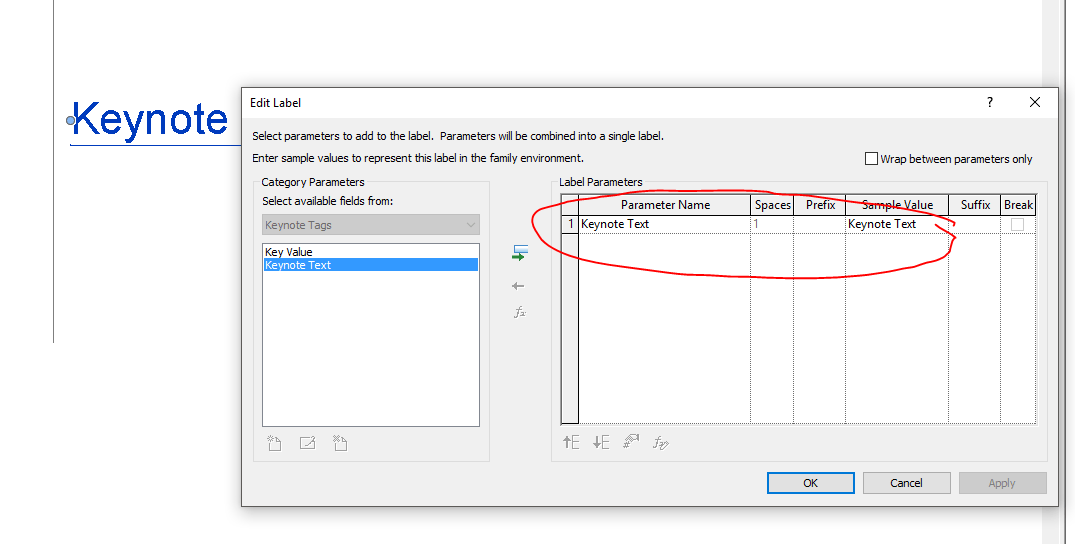Click the Apply button
1075x544 pixels.
(x=1002, y=483)
